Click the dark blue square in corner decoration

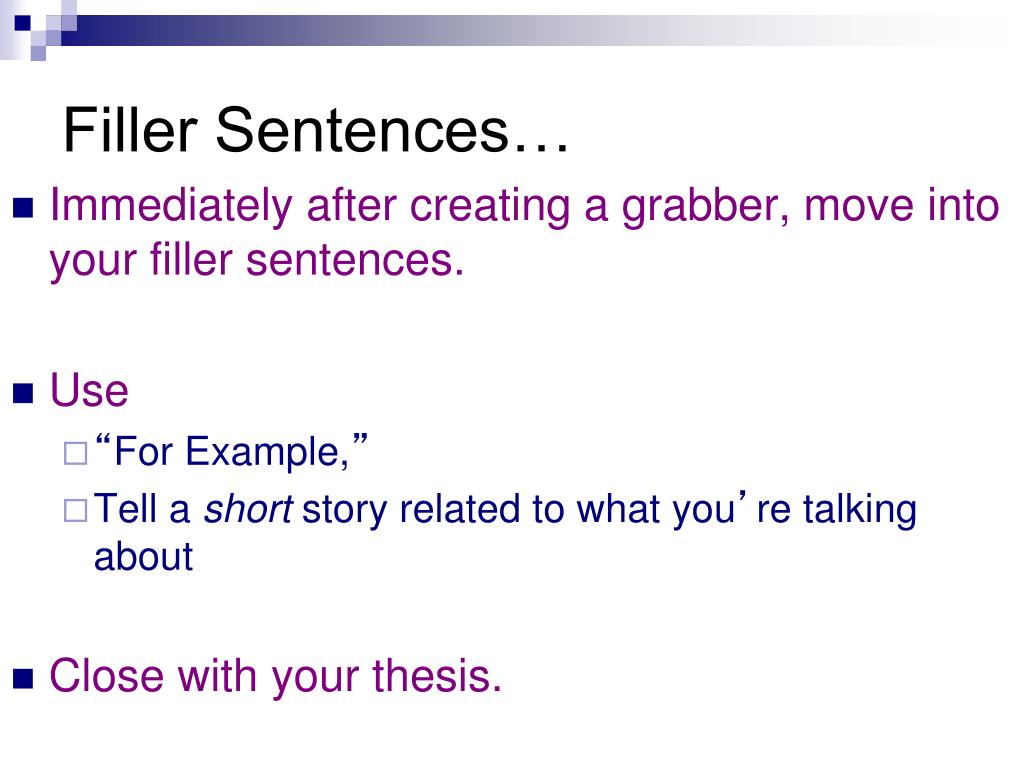[22, 23]
